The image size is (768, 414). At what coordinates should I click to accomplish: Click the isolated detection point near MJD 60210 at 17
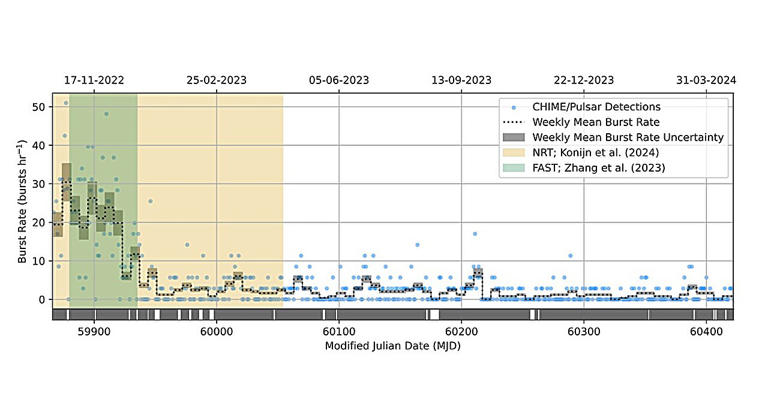click(x=475, y=234)
